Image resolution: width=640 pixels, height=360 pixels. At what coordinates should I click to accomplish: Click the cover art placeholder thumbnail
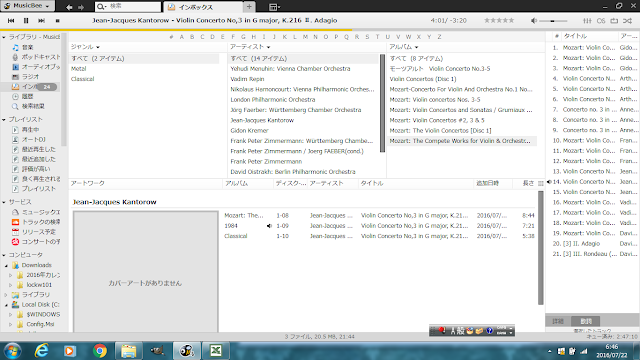146,272
